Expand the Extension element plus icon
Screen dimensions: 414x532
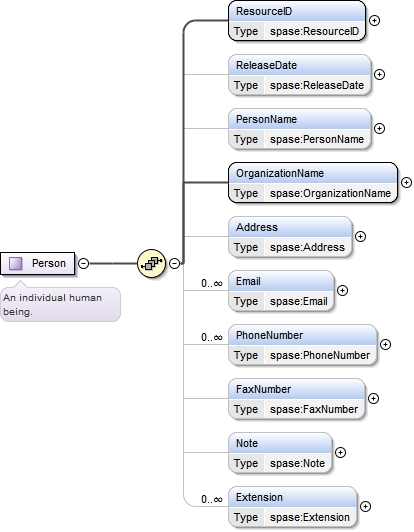(x=365, y=506)
